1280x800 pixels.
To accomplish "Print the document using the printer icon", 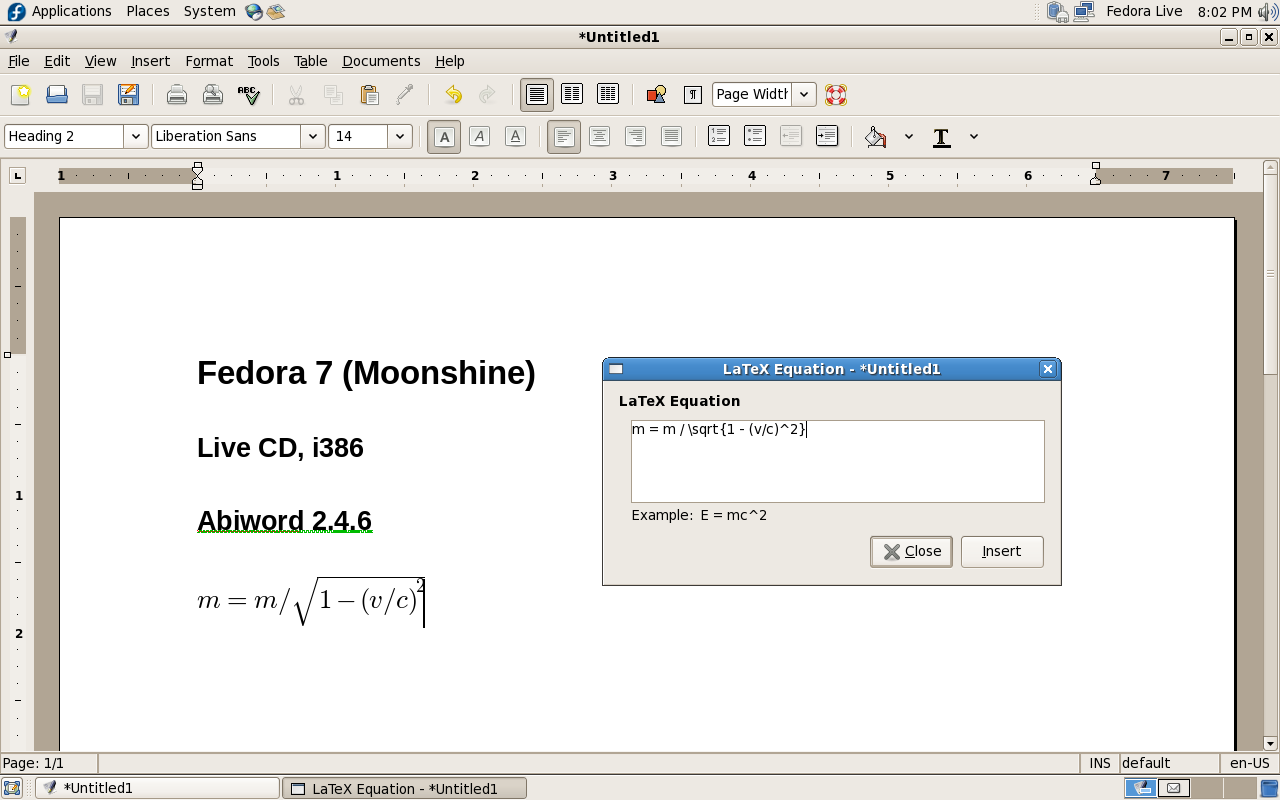I will (177, 95).
